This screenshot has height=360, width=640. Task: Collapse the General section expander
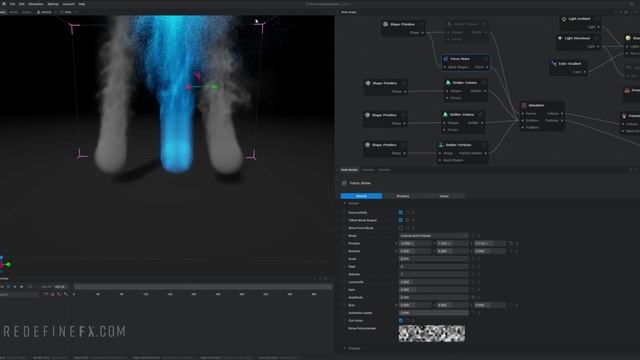[345, 203]
